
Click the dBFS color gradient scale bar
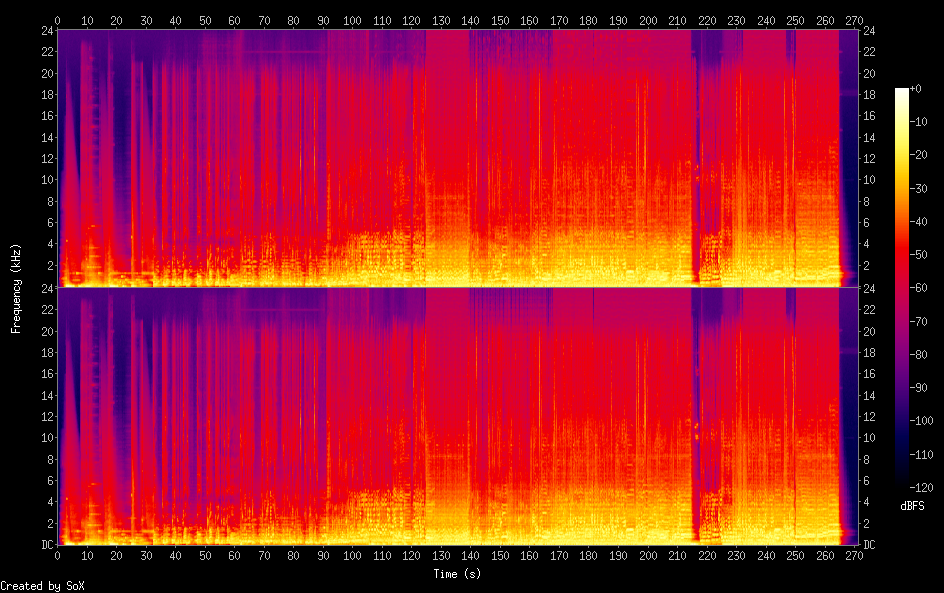901,287
